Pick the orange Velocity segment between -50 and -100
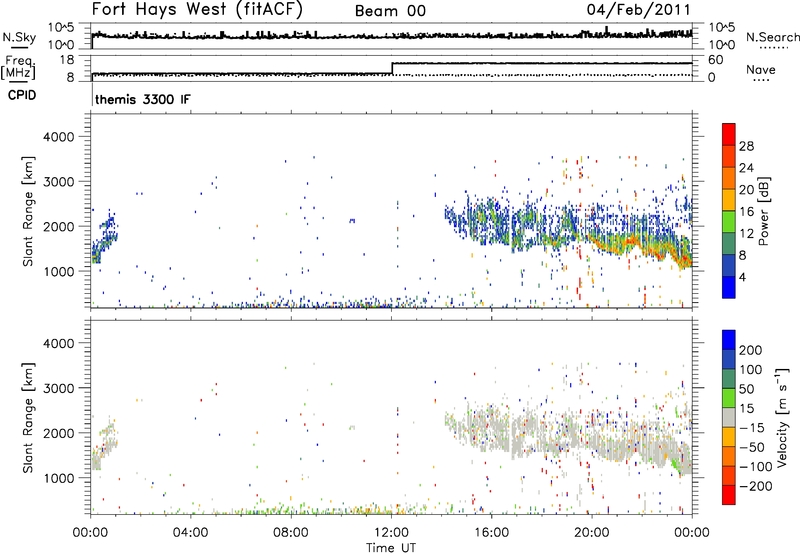The width and height of the screenshot is (800, 554). click(729, 457)
